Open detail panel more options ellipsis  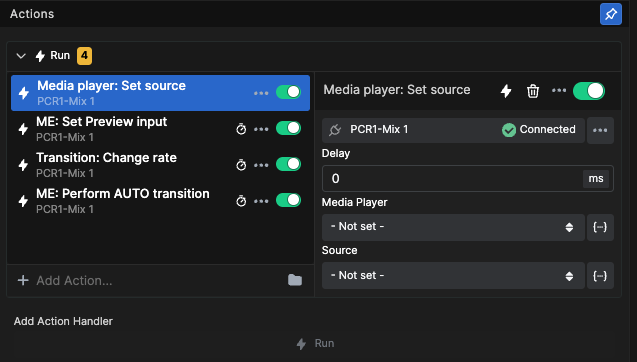559,90
